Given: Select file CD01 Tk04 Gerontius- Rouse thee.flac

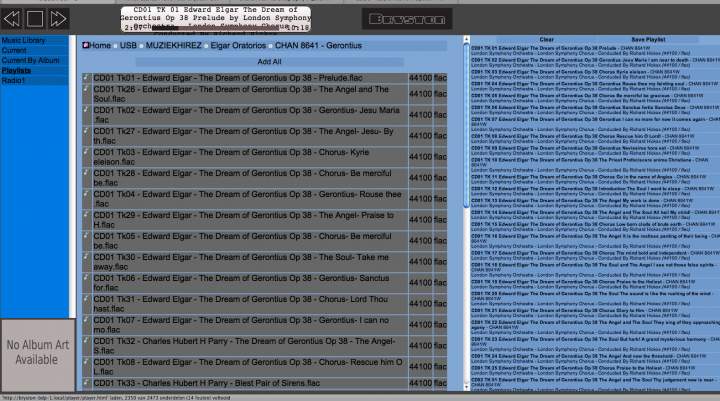Looking at the screenshot, I should (x=248, y=199).
